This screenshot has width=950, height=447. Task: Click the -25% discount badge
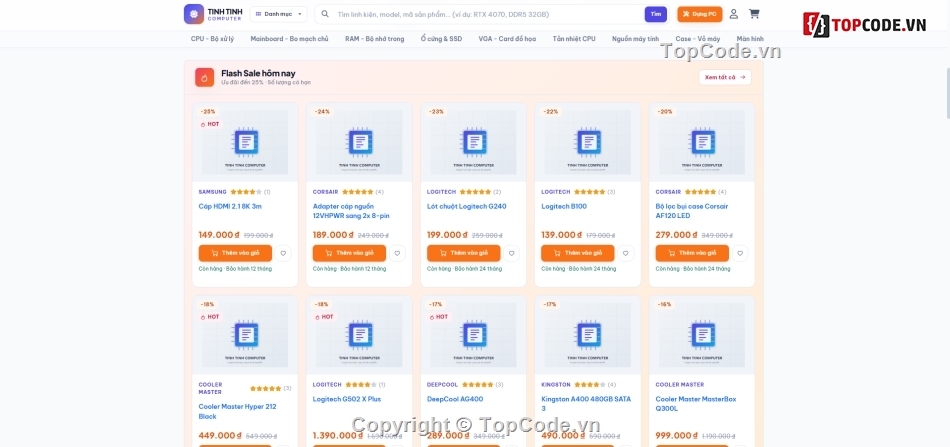(x=208, y=111)
